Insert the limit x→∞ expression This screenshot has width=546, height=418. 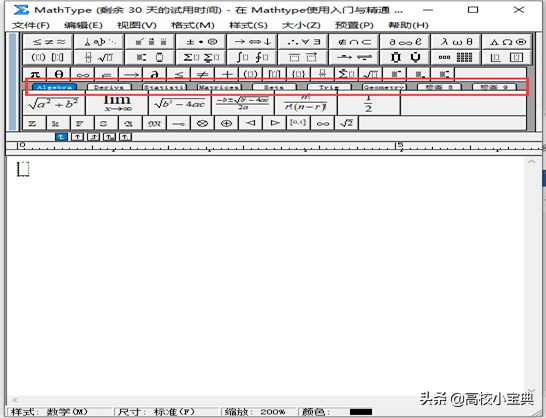[117, 104]
